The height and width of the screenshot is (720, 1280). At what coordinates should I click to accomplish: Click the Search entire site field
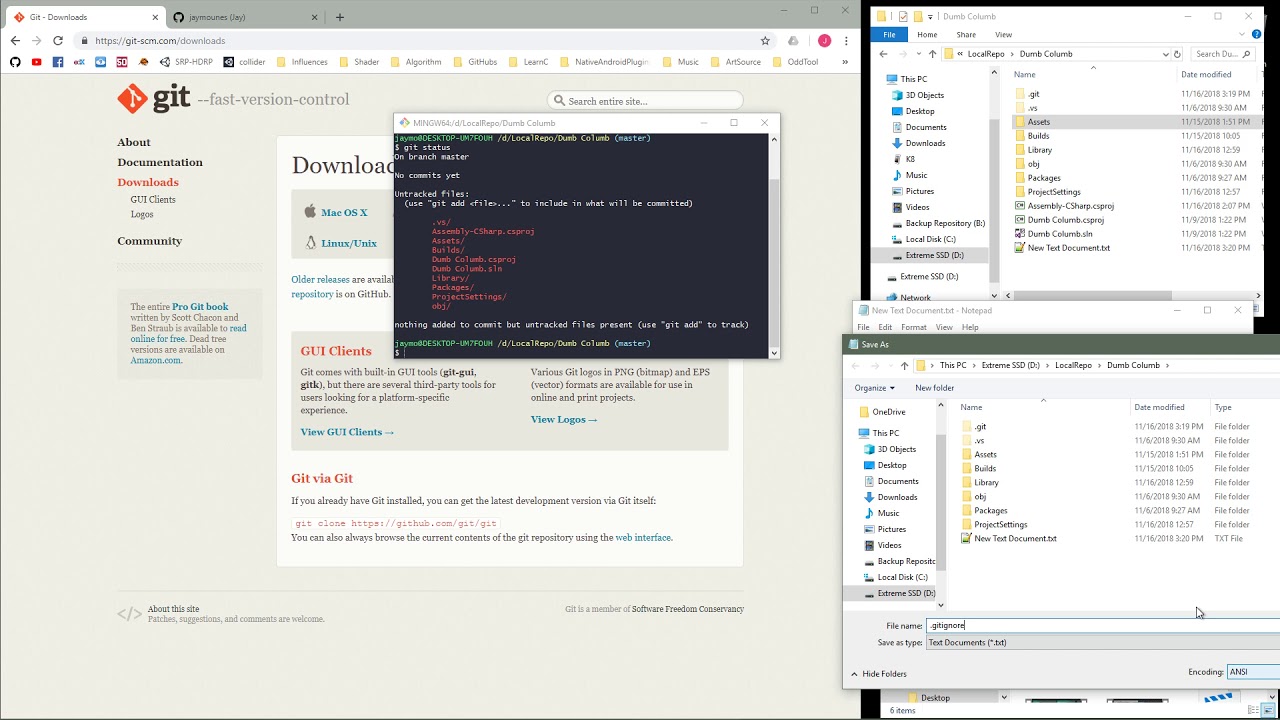click(x=650, y=101)
